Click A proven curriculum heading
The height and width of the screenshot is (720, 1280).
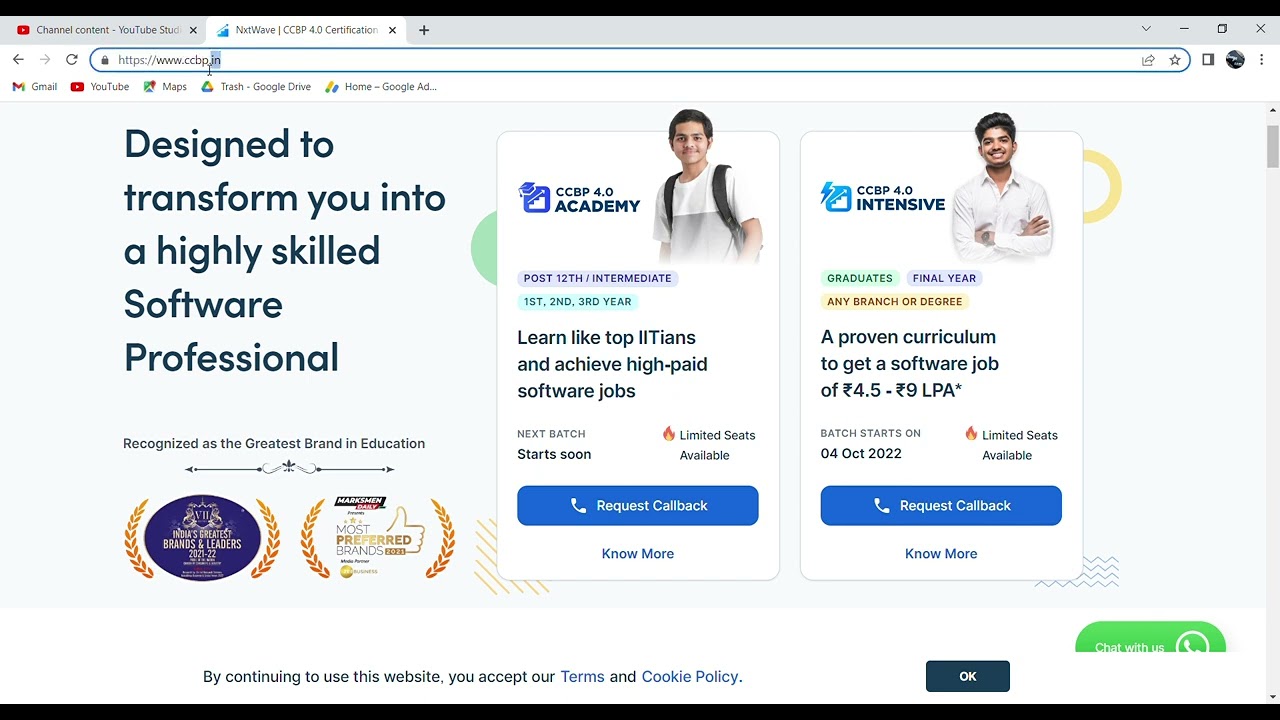coord(910,364)
